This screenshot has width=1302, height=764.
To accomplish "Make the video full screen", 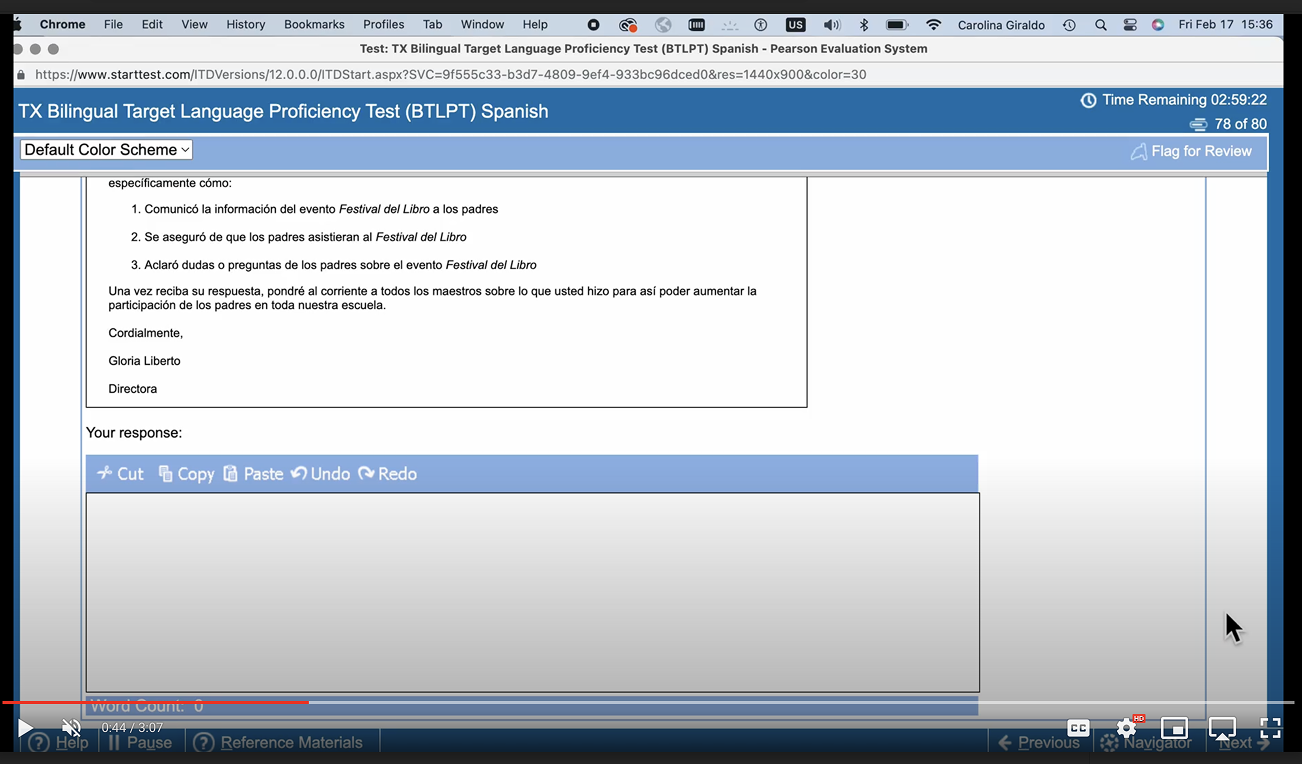I will 1270,728.
